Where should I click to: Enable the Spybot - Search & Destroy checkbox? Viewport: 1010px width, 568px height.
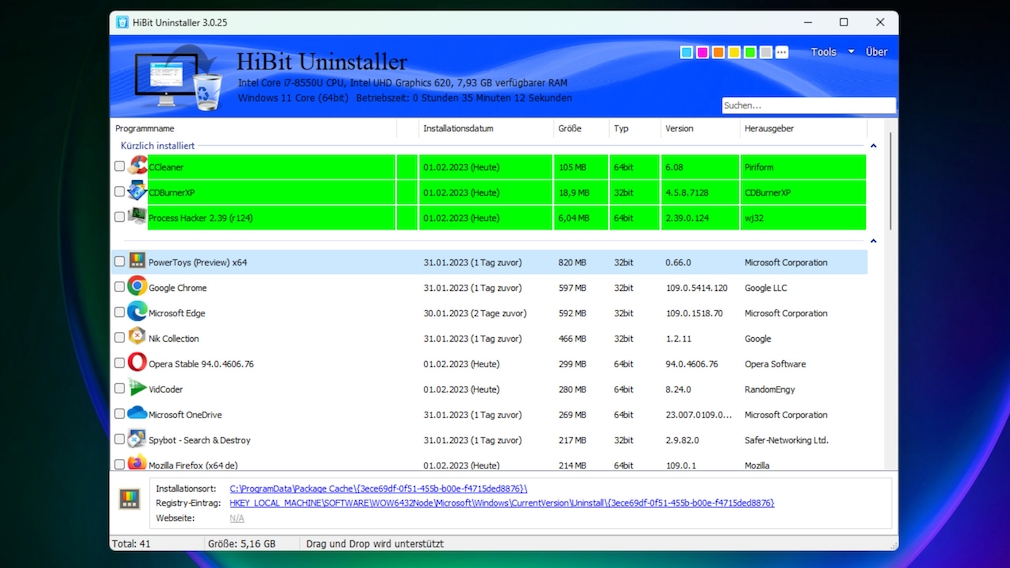point(120,440)
